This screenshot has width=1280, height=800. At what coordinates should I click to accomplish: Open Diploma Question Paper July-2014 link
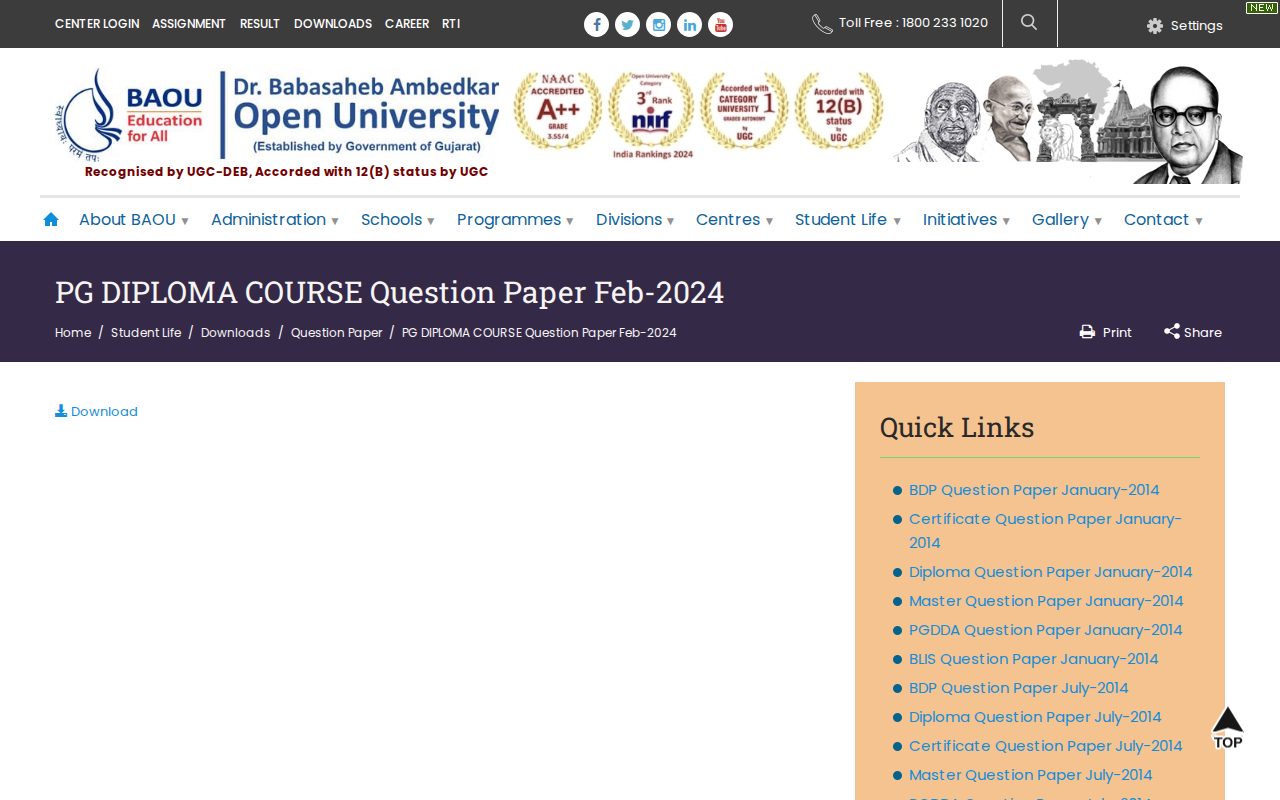click(1035, 717)
